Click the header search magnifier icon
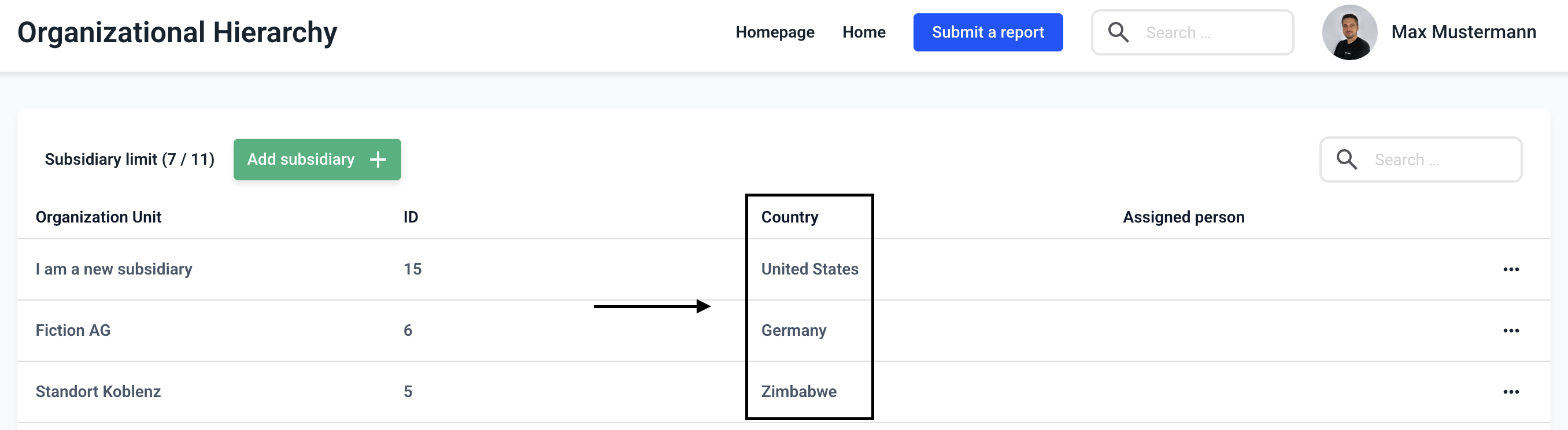The height and width of the screenshot is (430, 1568). (1118, 32)
